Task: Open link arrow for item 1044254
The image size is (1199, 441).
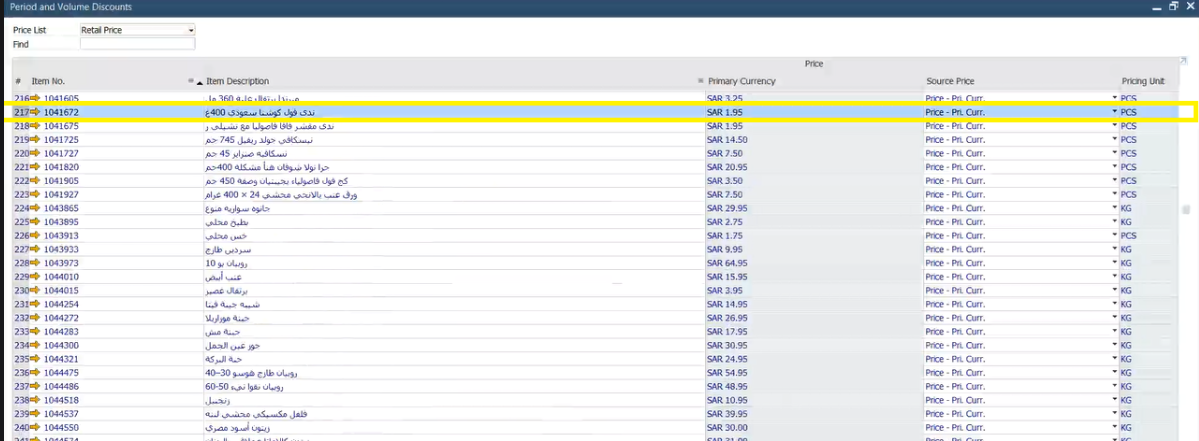Action: point(34,305)
